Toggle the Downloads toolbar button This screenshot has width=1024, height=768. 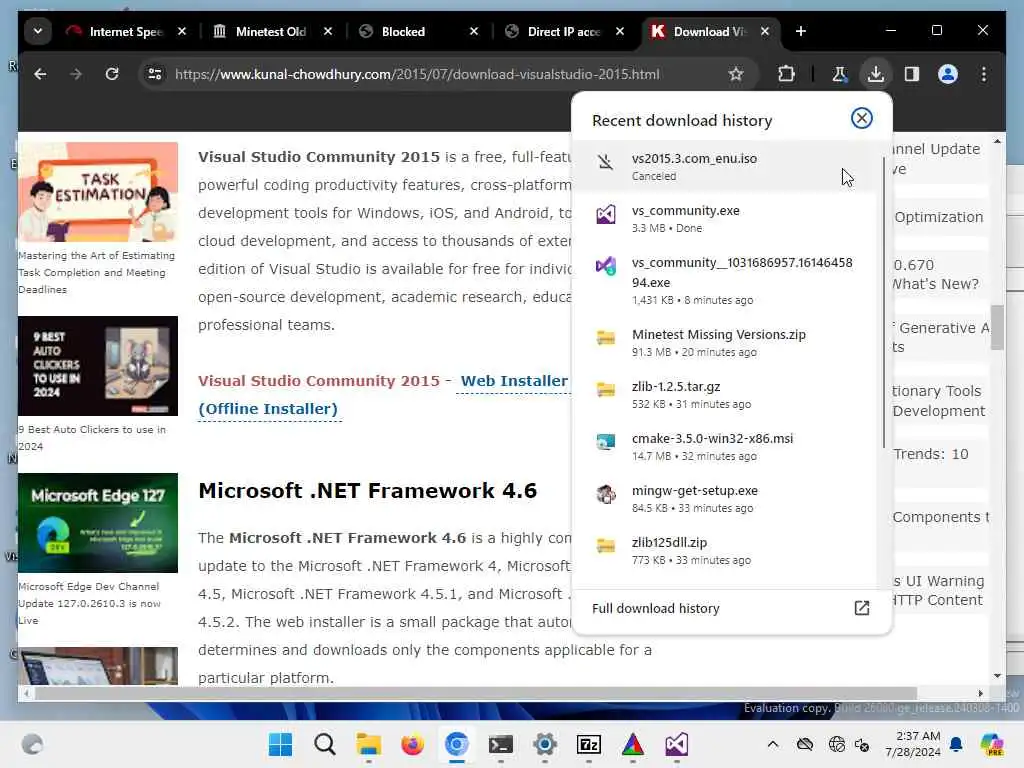(876, 74)
